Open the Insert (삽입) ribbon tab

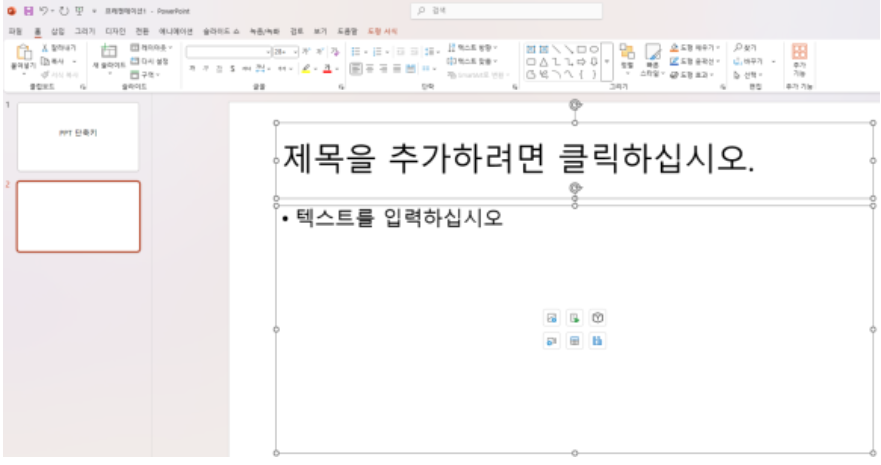(x=57, y=31)
